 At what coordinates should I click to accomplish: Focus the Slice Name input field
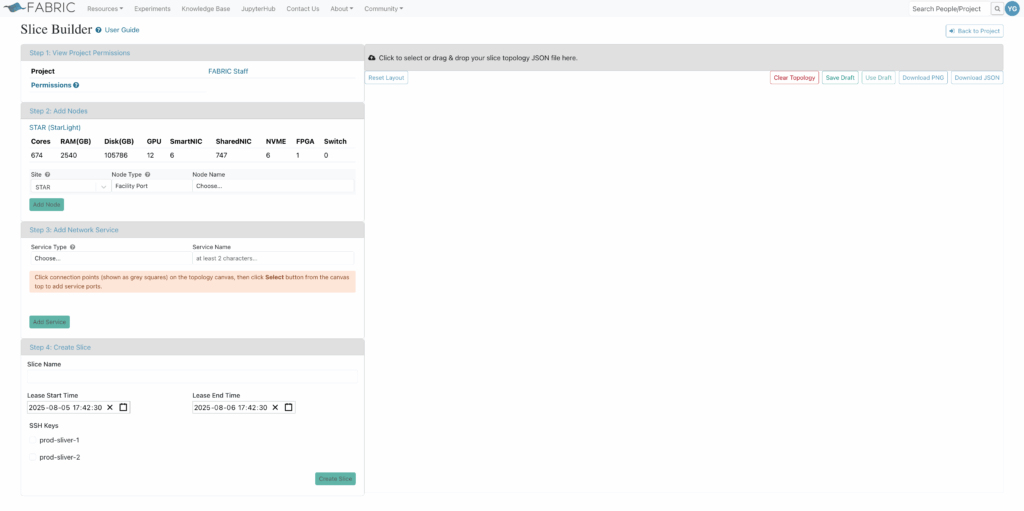coord(192,376)
